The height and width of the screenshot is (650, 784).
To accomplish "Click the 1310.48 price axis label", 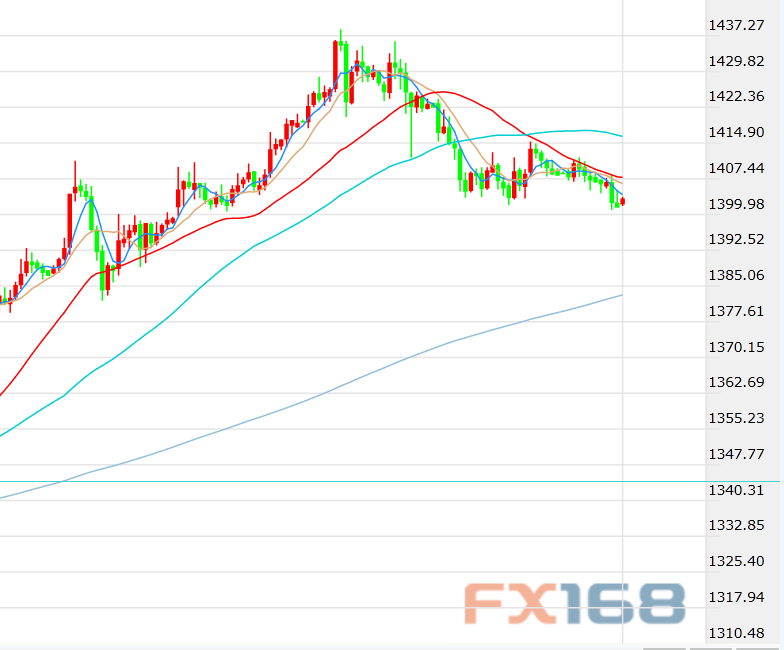I will [x=735, y=633].
